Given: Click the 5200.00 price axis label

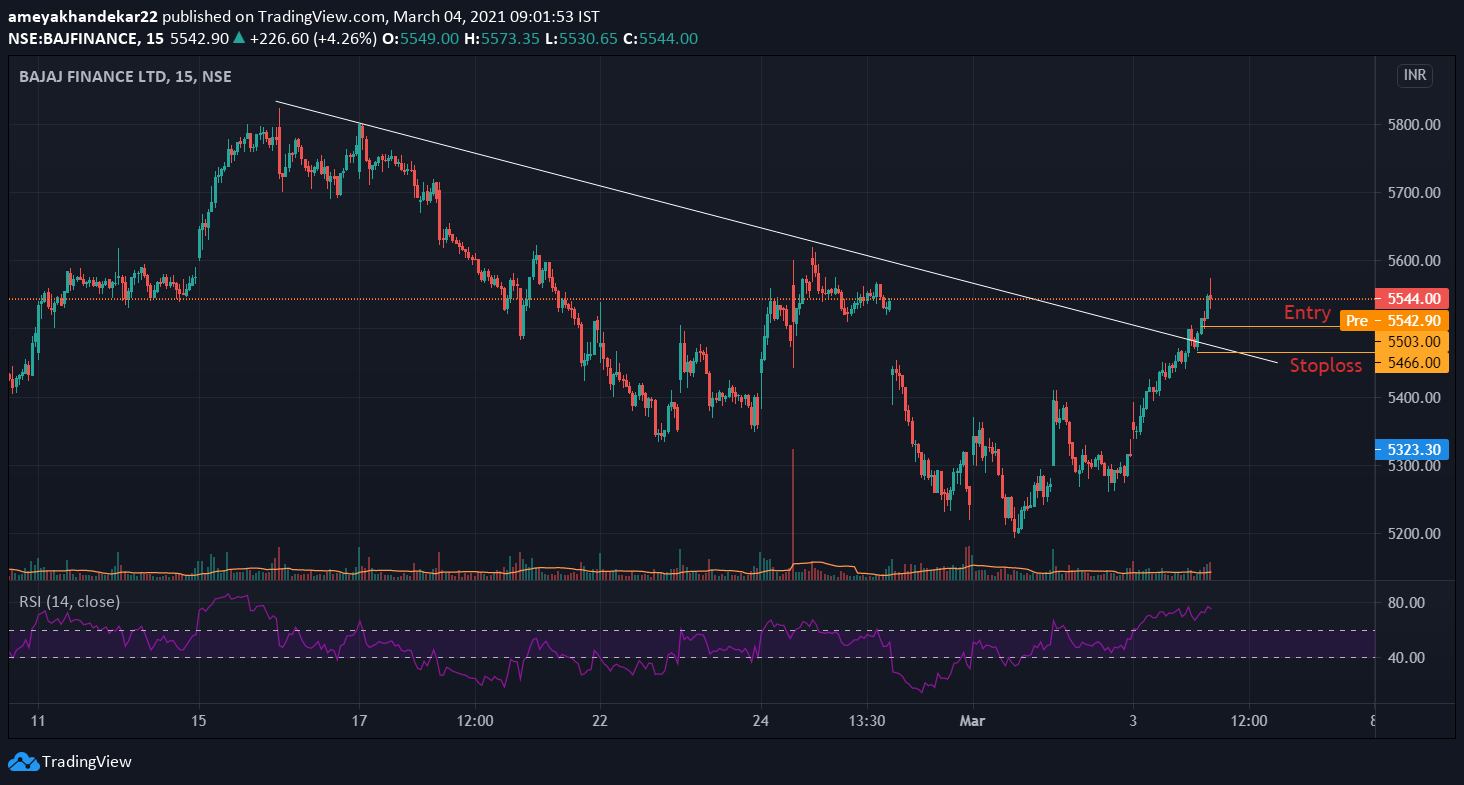Looking at the screenshot, I should pos(1412,534).
